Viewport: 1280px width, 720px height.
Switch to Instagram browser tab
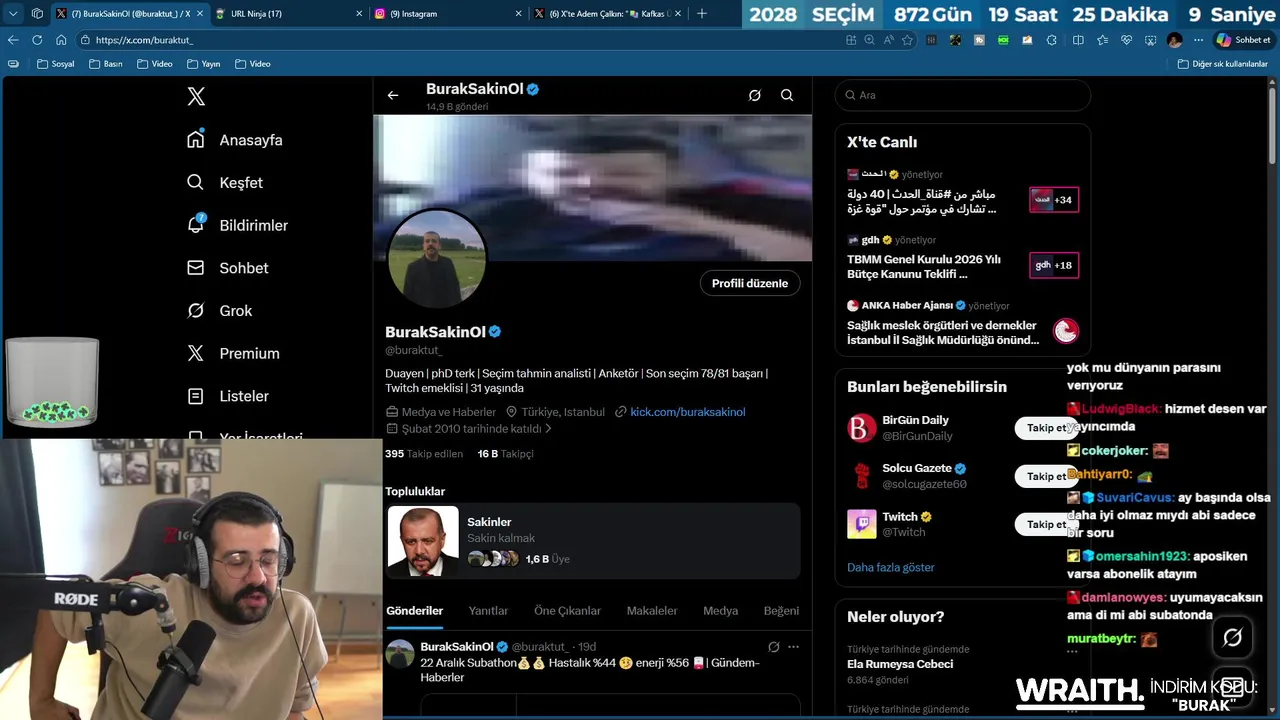pyautogui.click(x=447, y=13)
